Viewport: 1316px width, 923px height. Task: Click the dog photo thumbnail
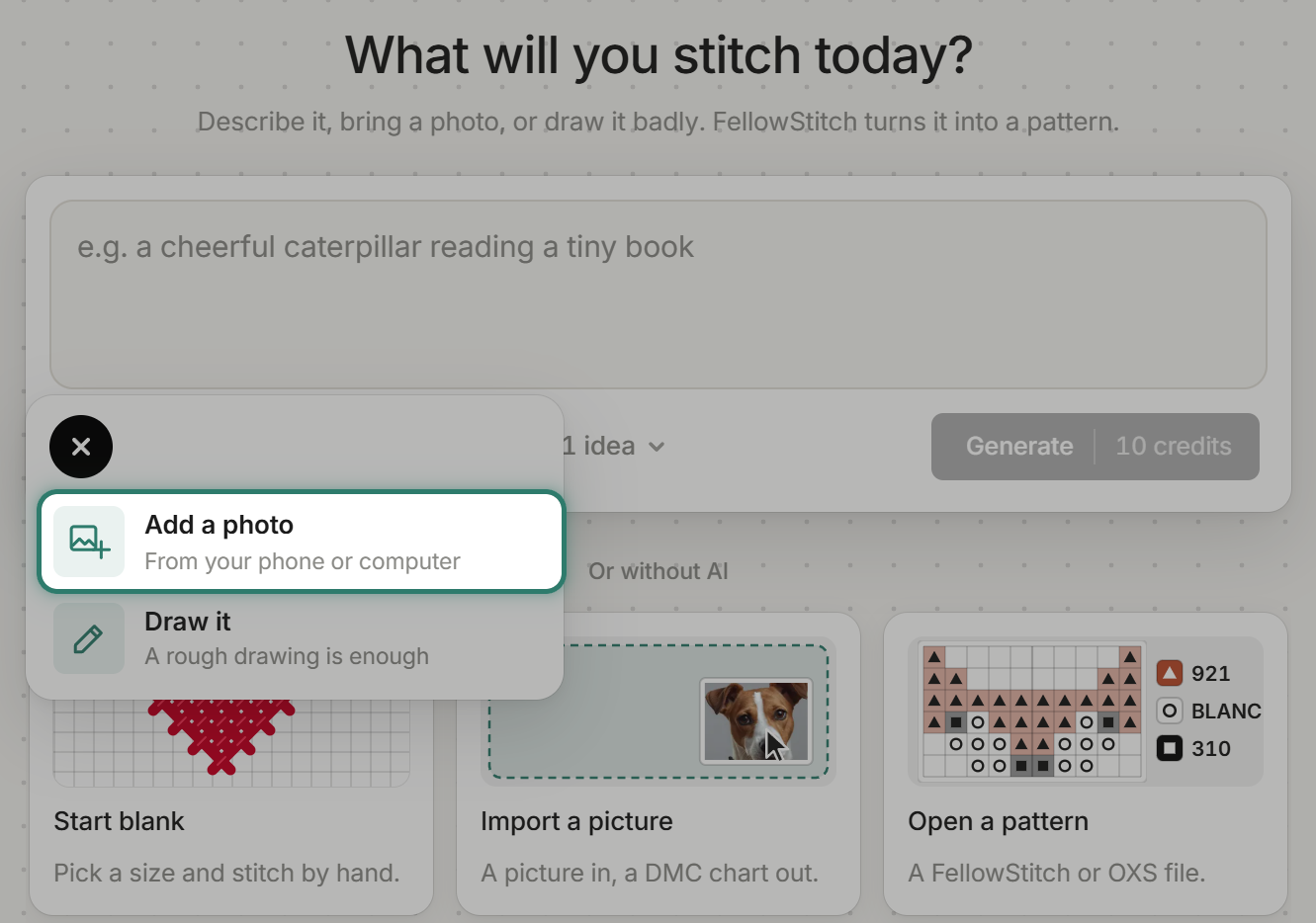click(x=756, y=720)
